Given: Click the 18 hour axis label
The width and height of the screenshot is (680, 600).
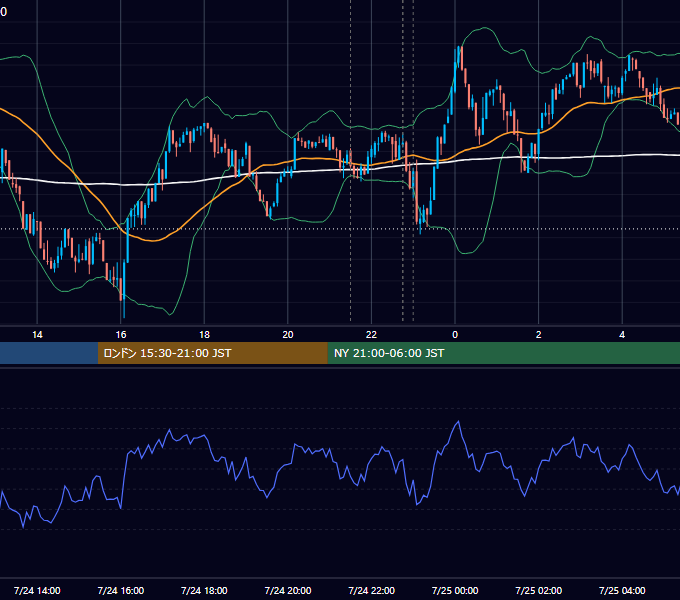Looking at the screenshot, I should pos(204,335).
